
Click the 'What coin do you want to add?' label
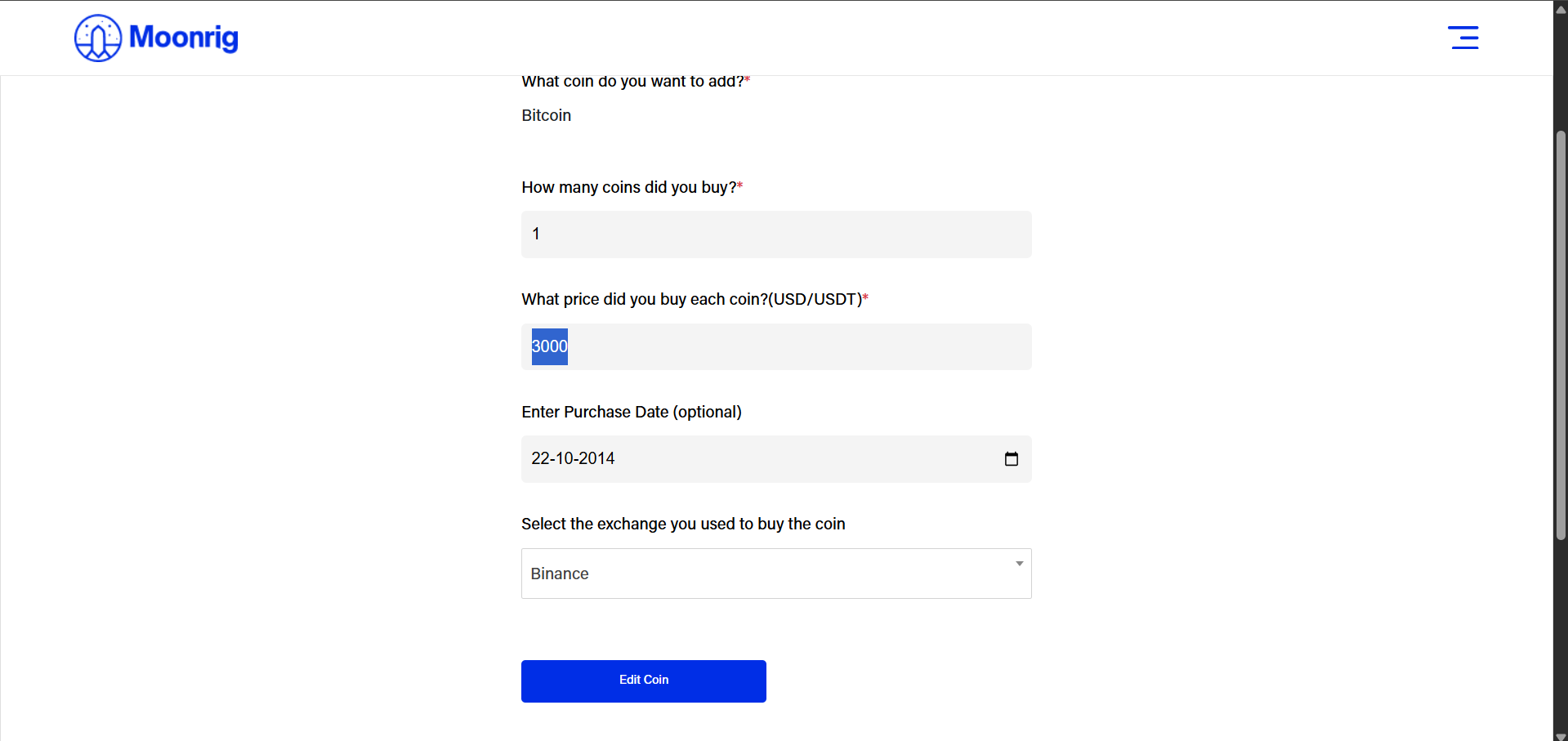click(x=636, y=82)
